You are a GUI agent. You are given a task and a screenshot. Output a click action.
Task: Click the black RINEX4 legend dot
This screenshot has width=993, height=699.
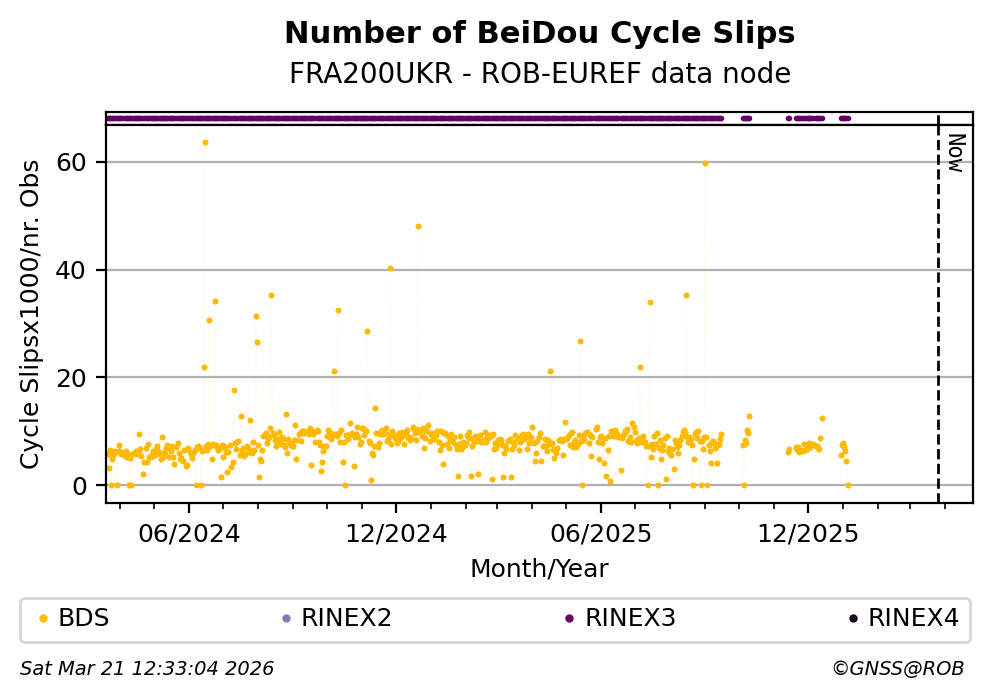coord(853,618)
